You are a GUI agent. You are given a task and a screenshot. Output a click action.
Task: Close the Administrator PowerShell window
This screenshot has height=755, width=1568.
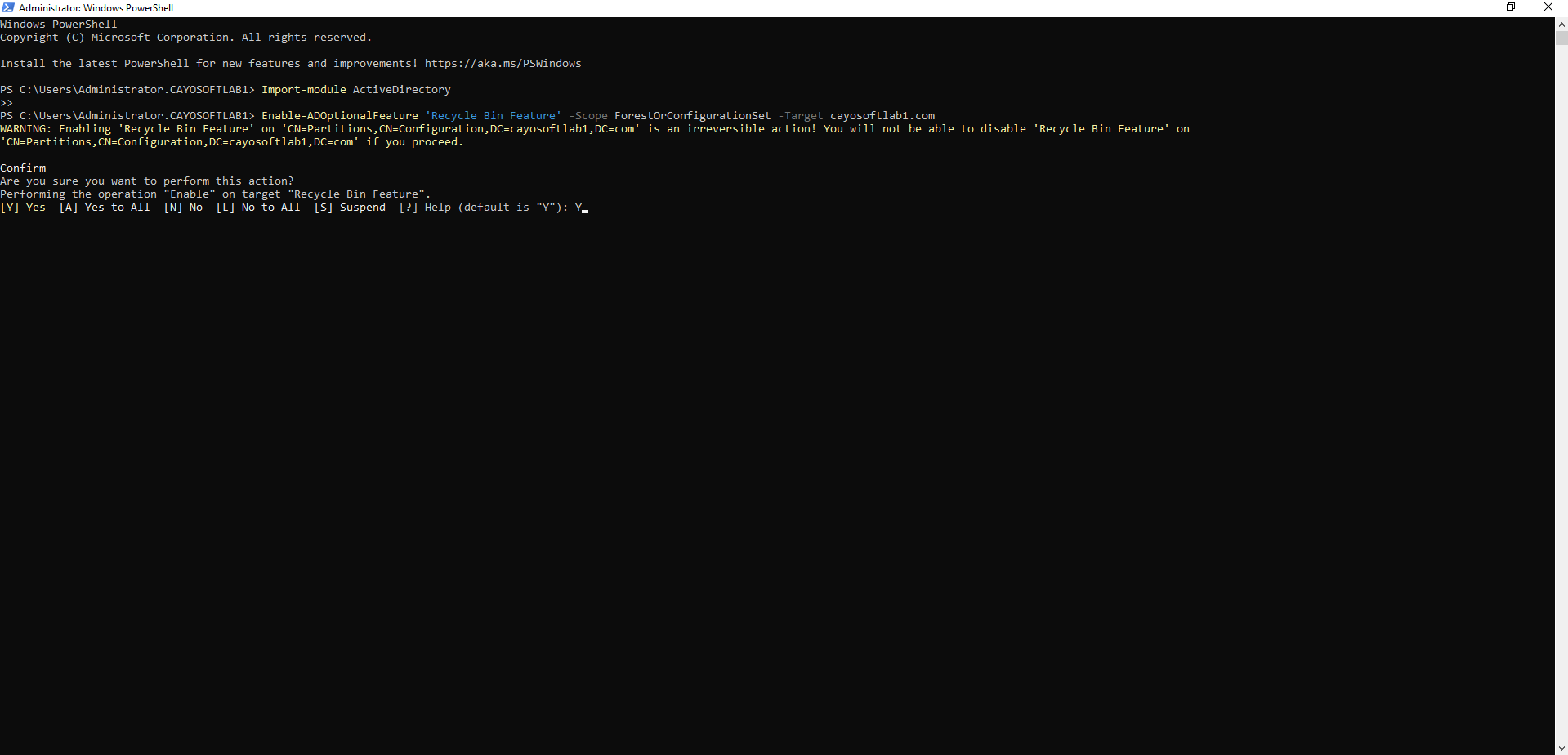(x=1548, y=7)
